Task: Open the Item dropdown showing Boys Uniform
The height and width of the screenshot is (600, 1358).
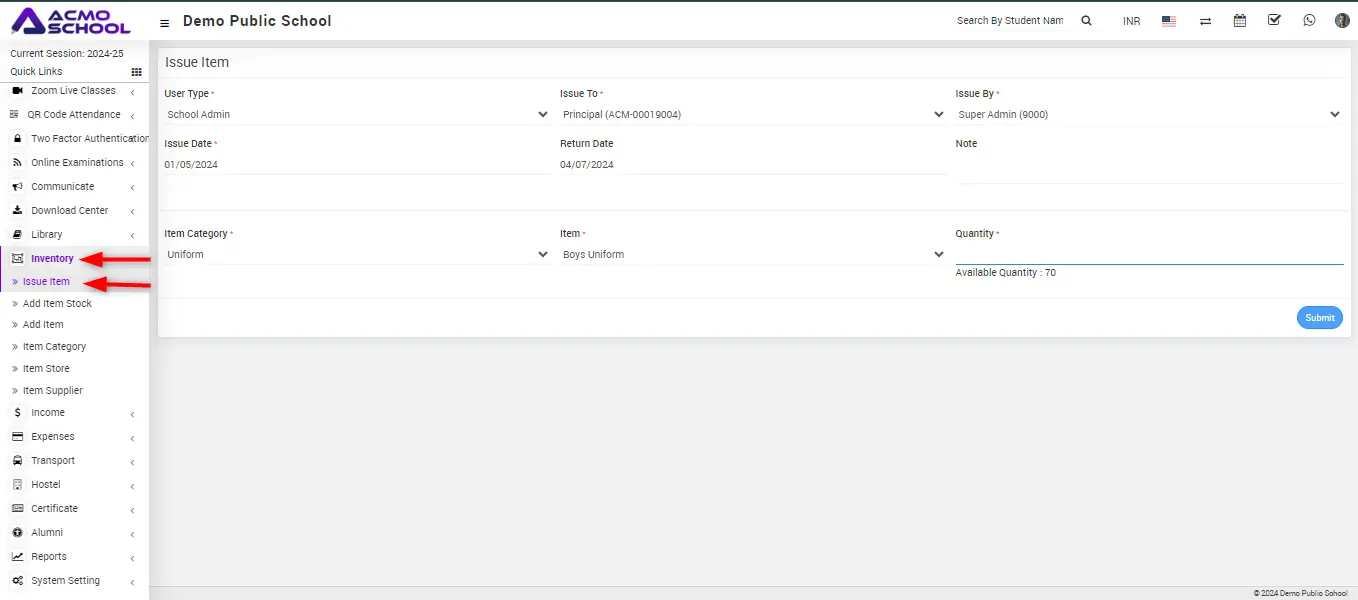Action: coord(752,255)
